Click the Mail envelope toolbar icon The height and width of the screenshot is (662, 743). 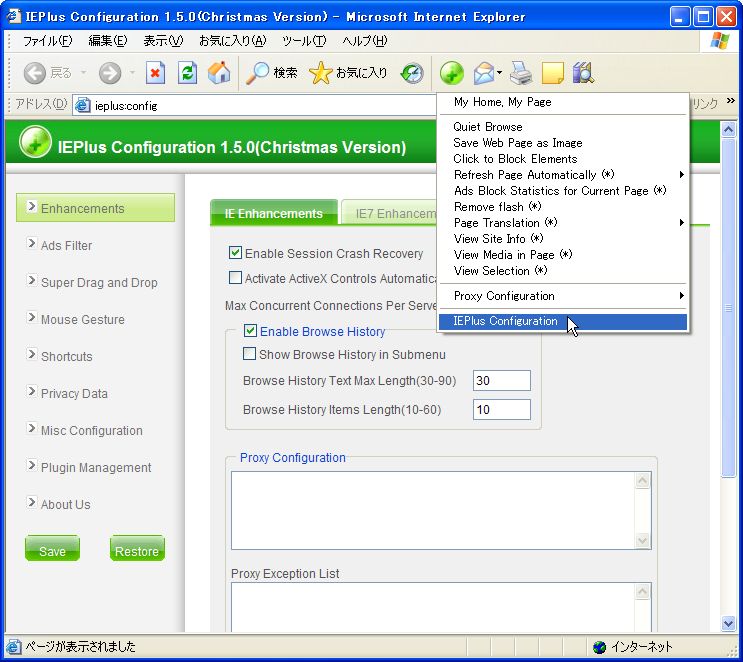(484, 73)
